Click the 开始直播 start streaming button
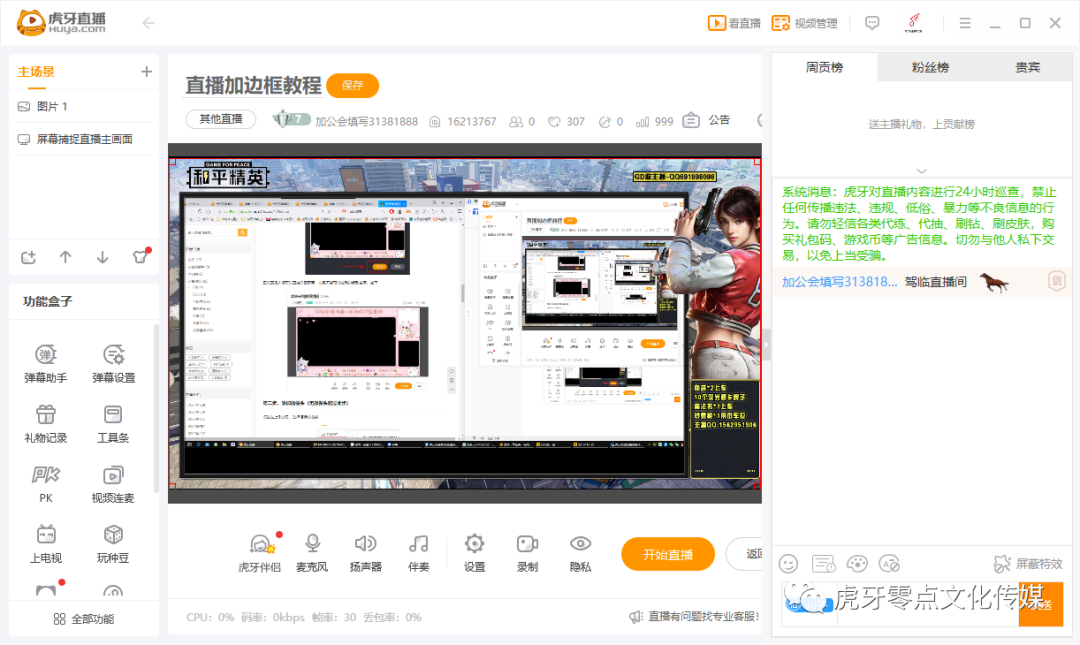 point(667,554)
